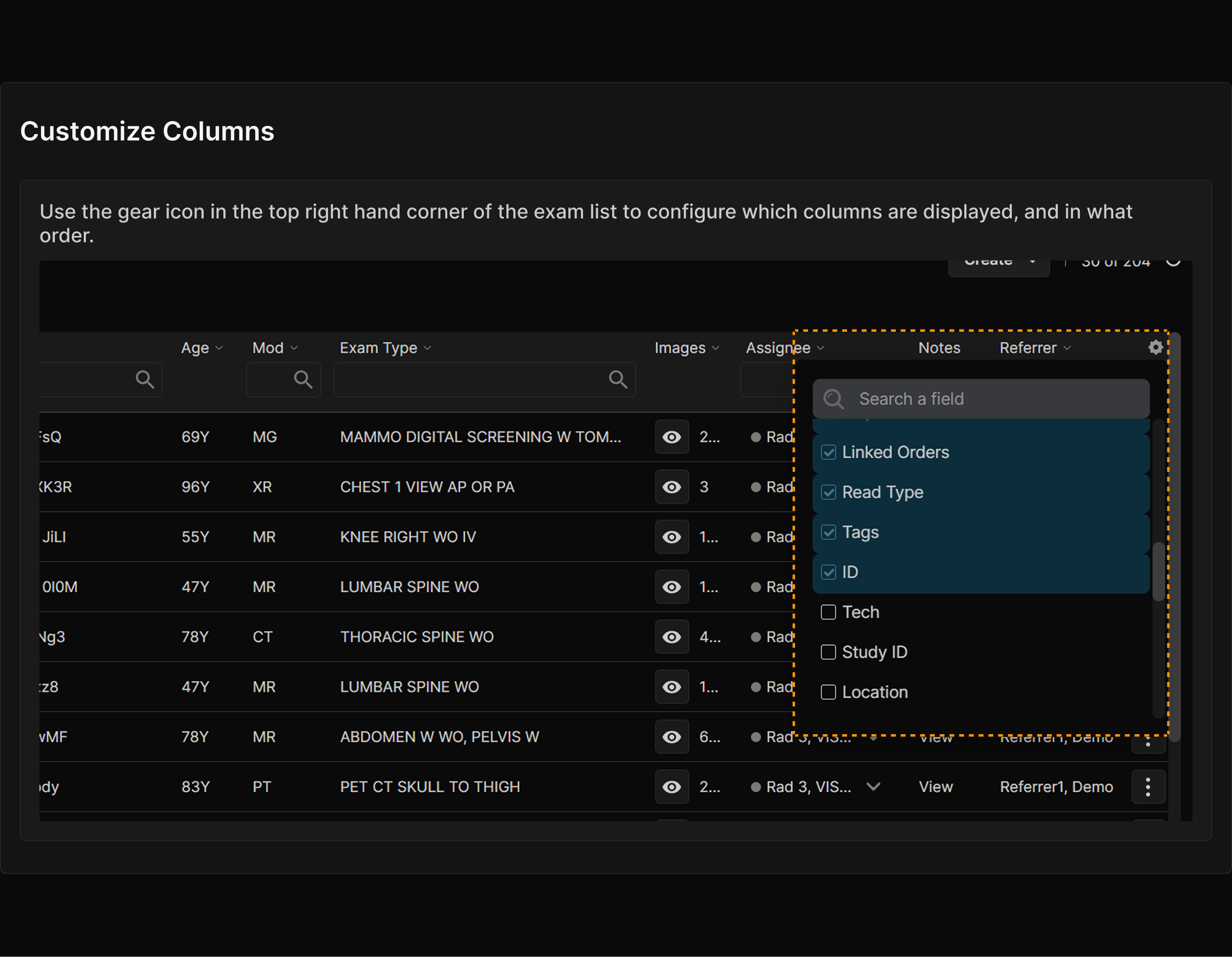Open the Mod column sort chevron

pyautogui.click(x=294, y=349)
